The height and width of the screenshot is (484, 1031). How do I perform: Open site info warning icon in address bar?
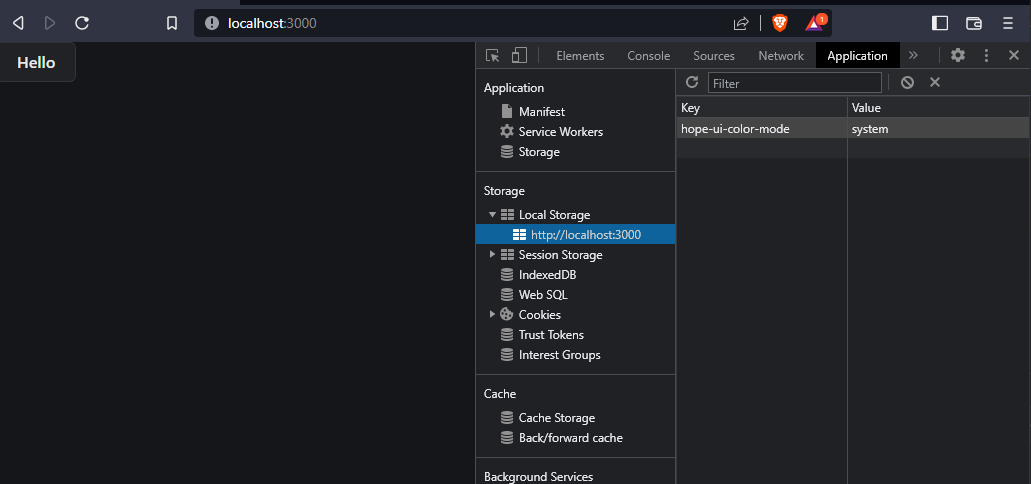[x=212, y=24]
